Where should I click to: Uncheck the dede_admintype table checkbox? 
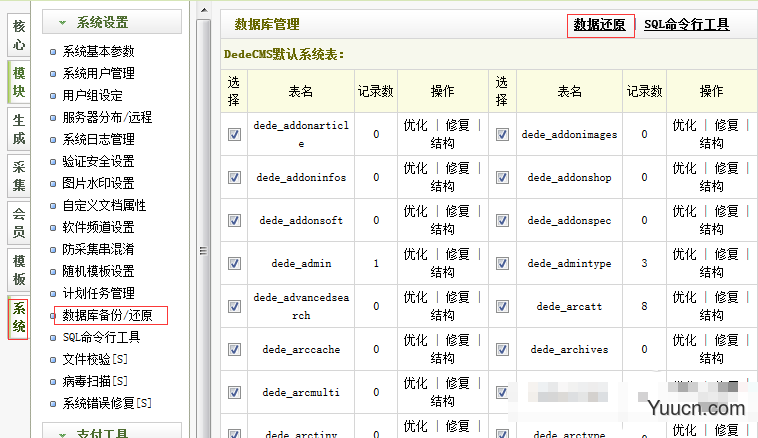(502, 263)
